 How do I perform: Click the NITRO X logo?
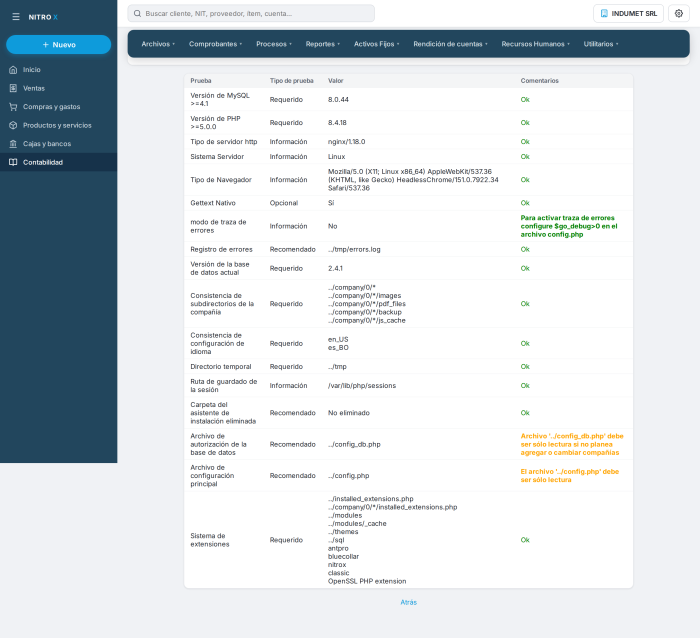pyautogui.click(x=43, y=17)
